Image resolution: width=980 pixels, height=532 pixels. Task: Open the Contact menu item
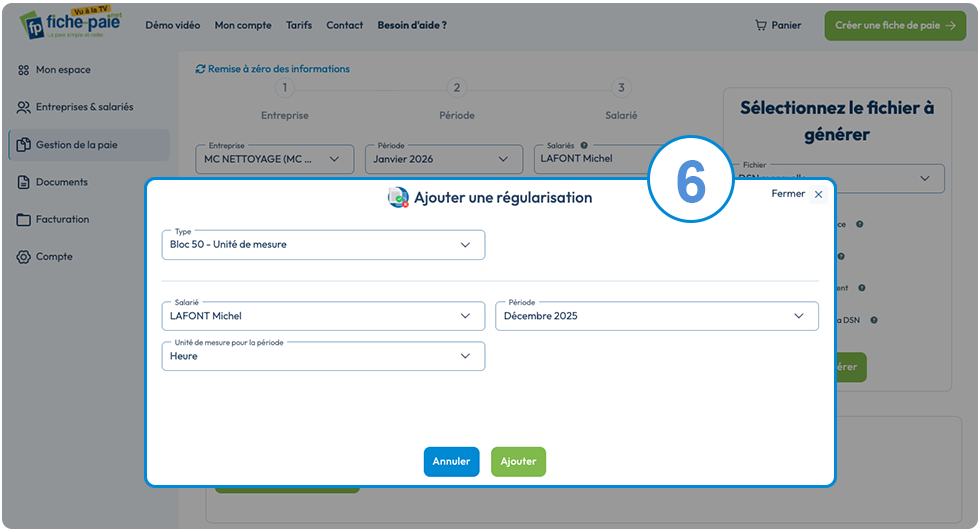[x=344, y=26]
